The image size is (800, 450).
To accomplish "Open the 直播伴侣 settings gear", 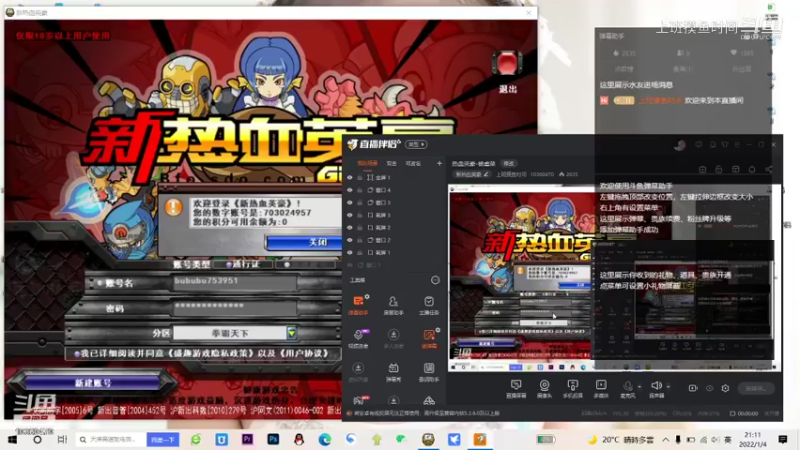I will (725, 388).
